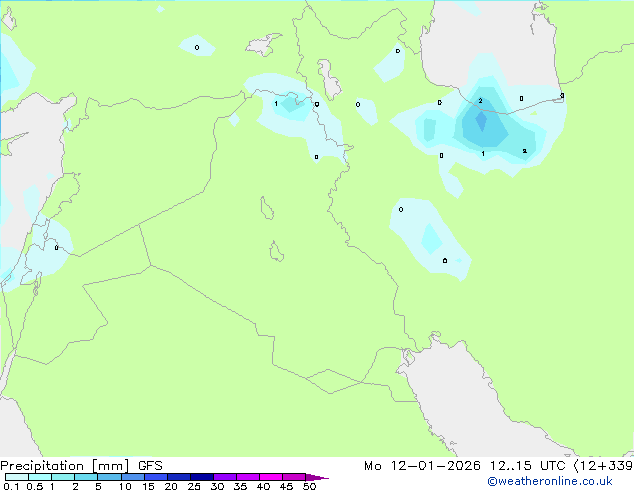Click the legend label '50'
The height and width of the screenshot is (490, 634).
tap(309, 486)
